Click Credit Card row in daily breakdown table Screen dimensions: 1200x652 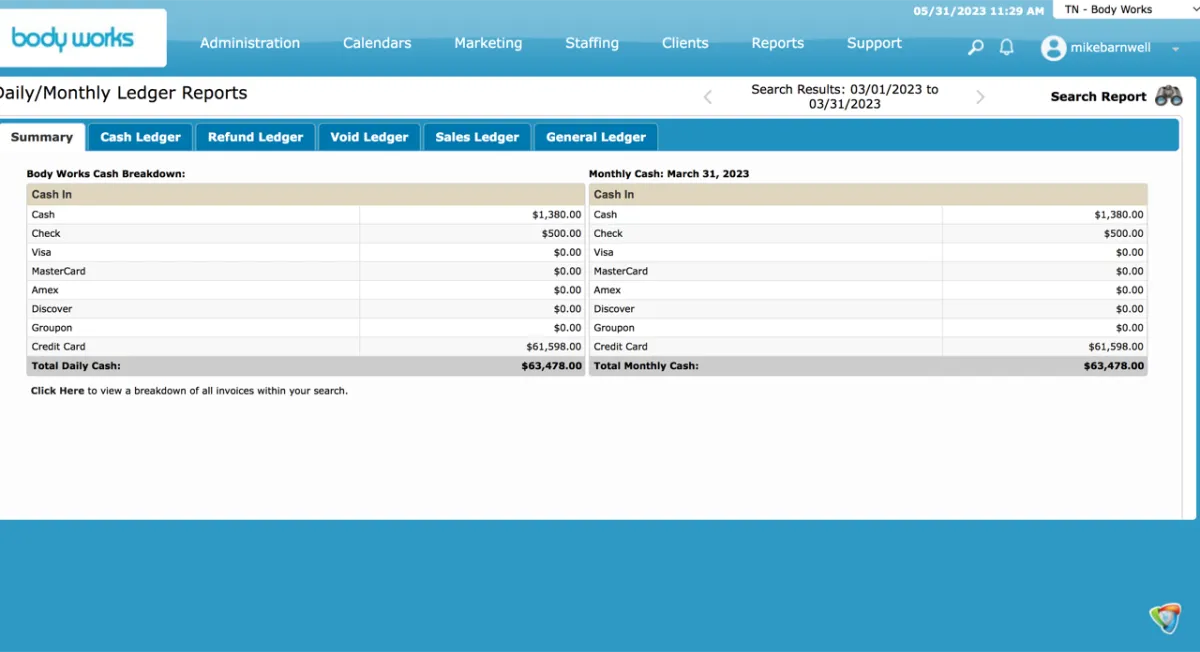305,347
